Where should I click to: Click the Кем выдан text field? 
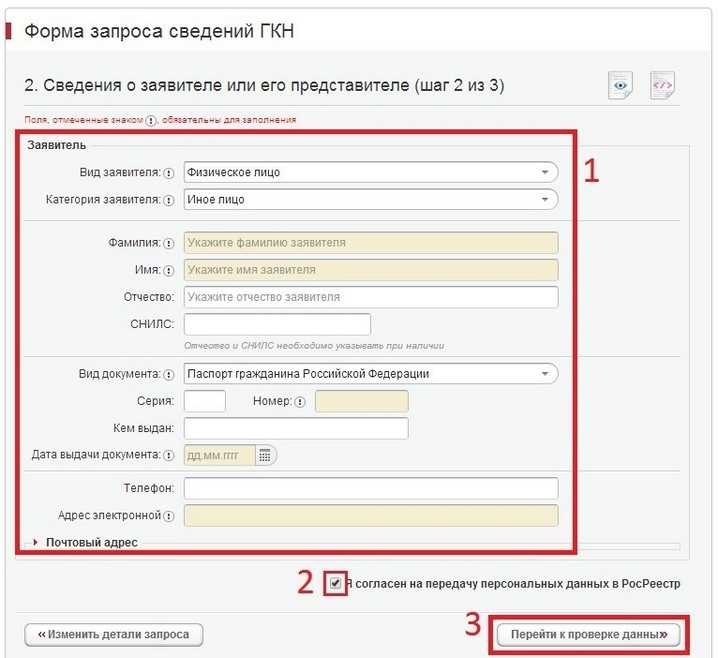coord(296,428)
